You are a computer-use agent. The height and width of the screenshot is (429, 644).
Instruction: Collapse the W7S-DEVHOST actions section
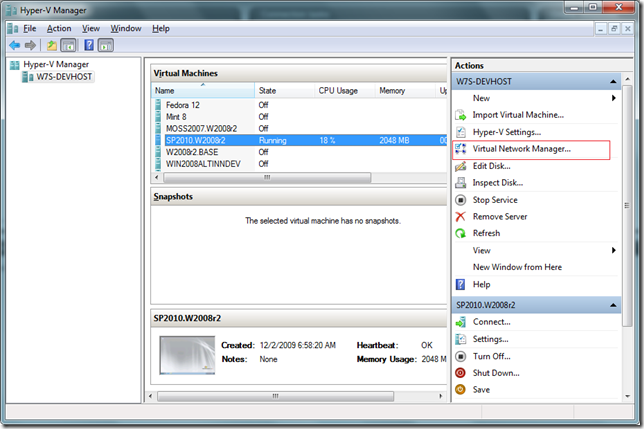(x=613, y=82)
